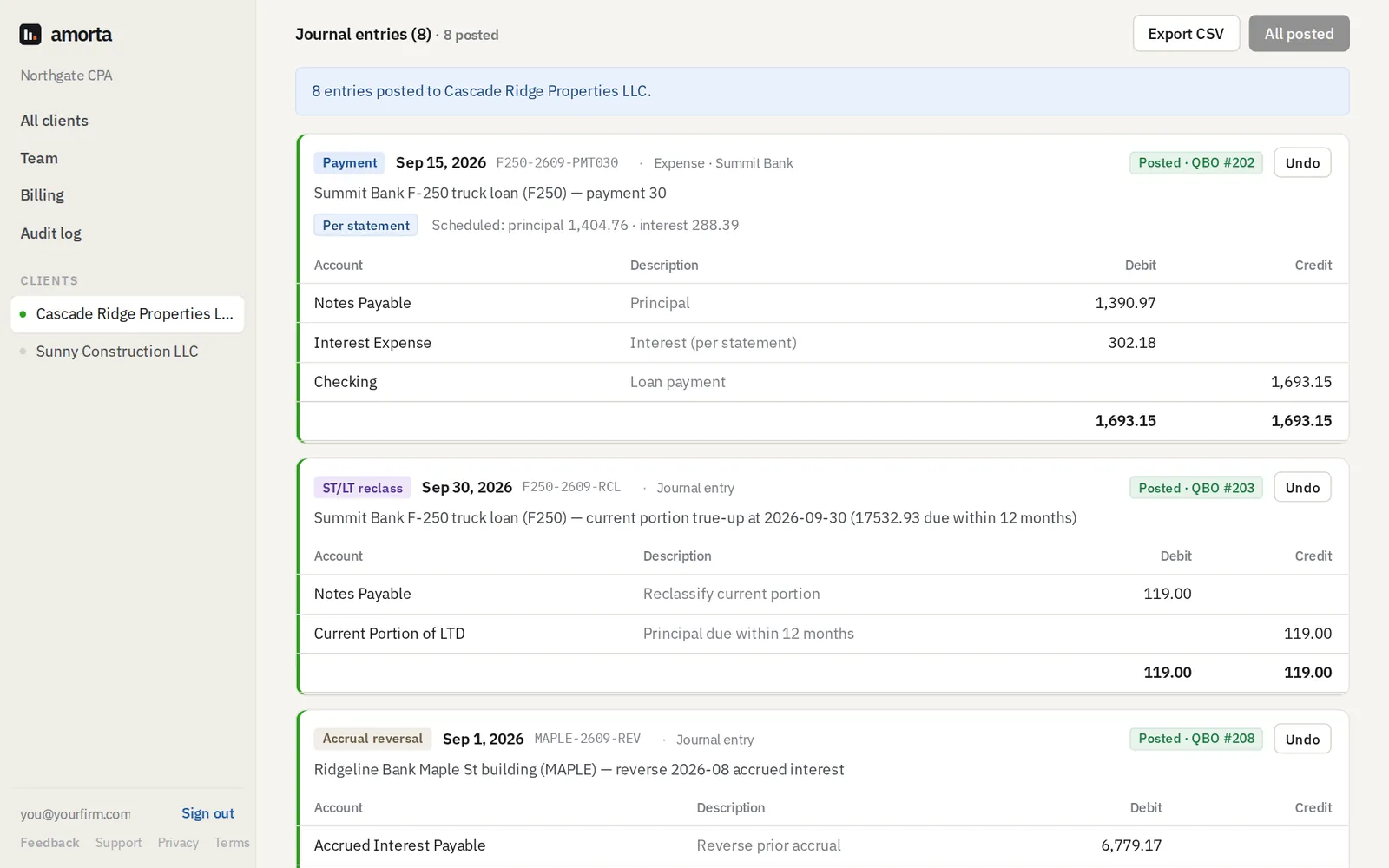Go to Team section
1389x868 pixels.
[39, 158]
